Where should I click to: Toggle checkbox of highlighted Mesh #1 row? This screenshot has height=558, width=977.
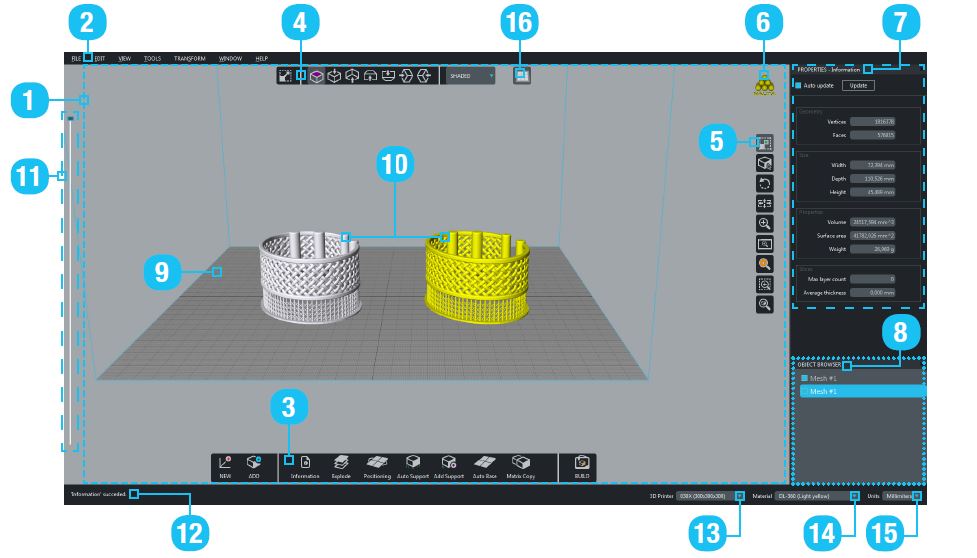(x=804, y=392)
